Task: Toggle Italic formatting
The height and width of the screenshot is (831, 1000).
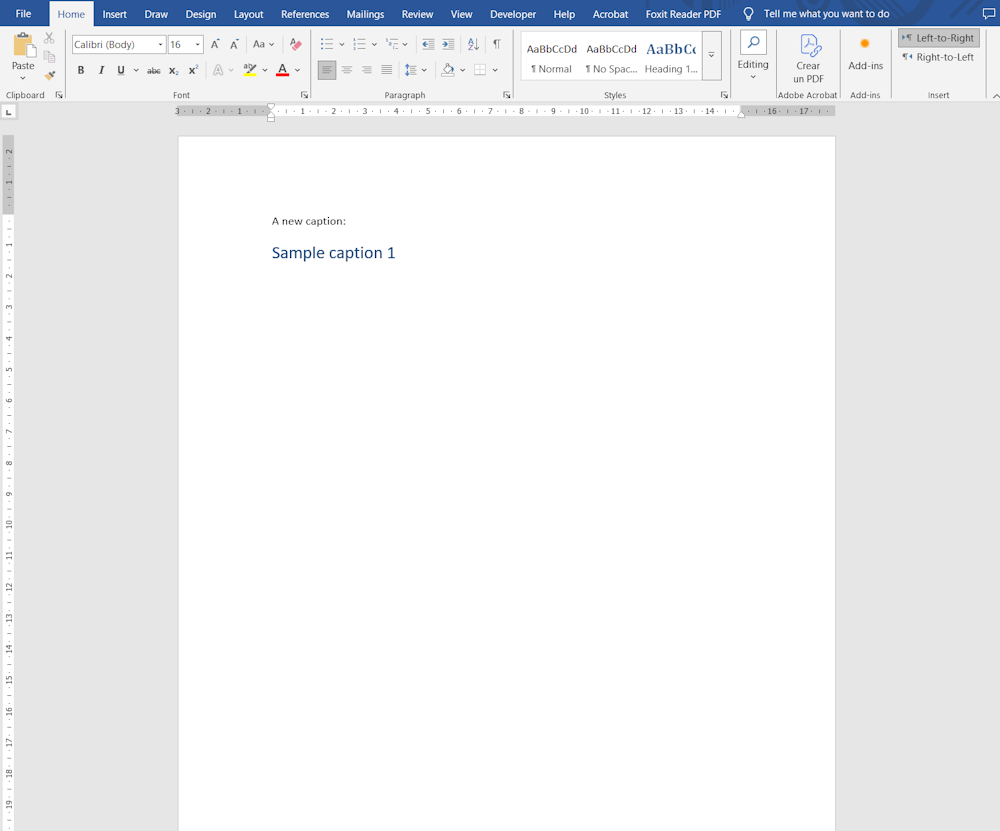Action: pos(101,70)
